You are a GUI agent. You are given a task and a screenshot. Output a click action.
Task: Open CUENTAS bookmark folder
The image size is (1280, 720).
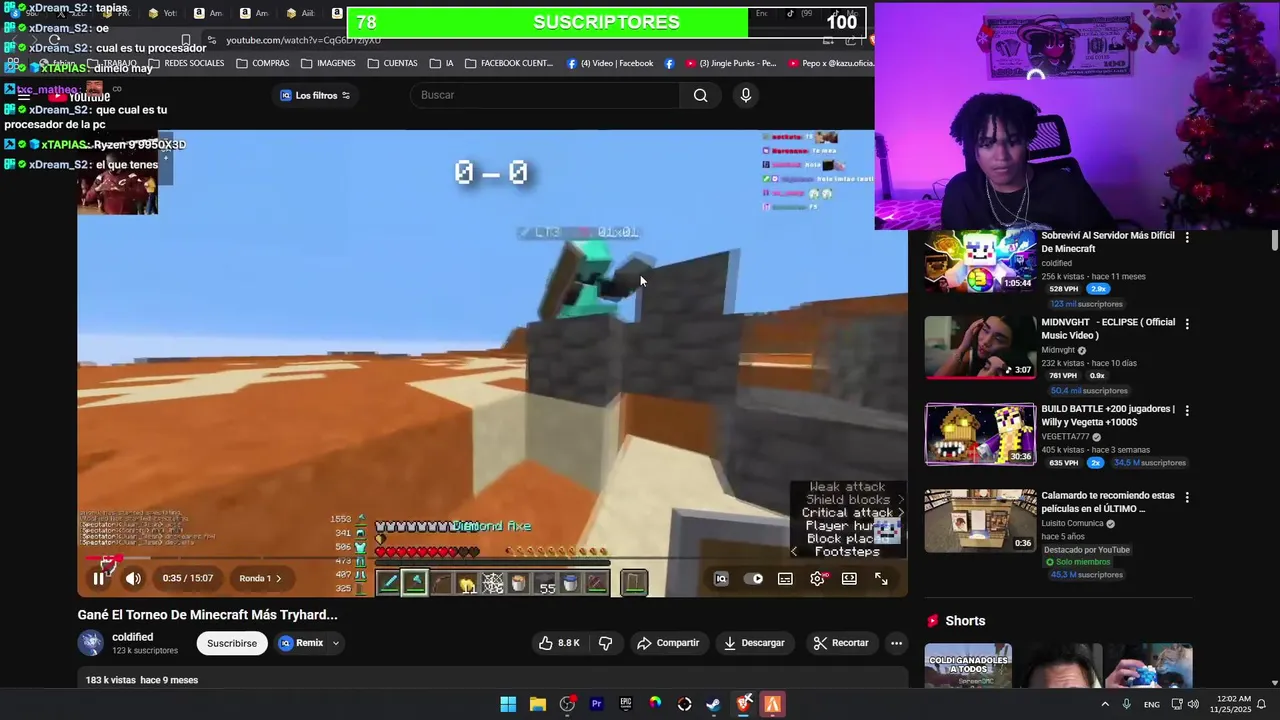pos(392,63)
